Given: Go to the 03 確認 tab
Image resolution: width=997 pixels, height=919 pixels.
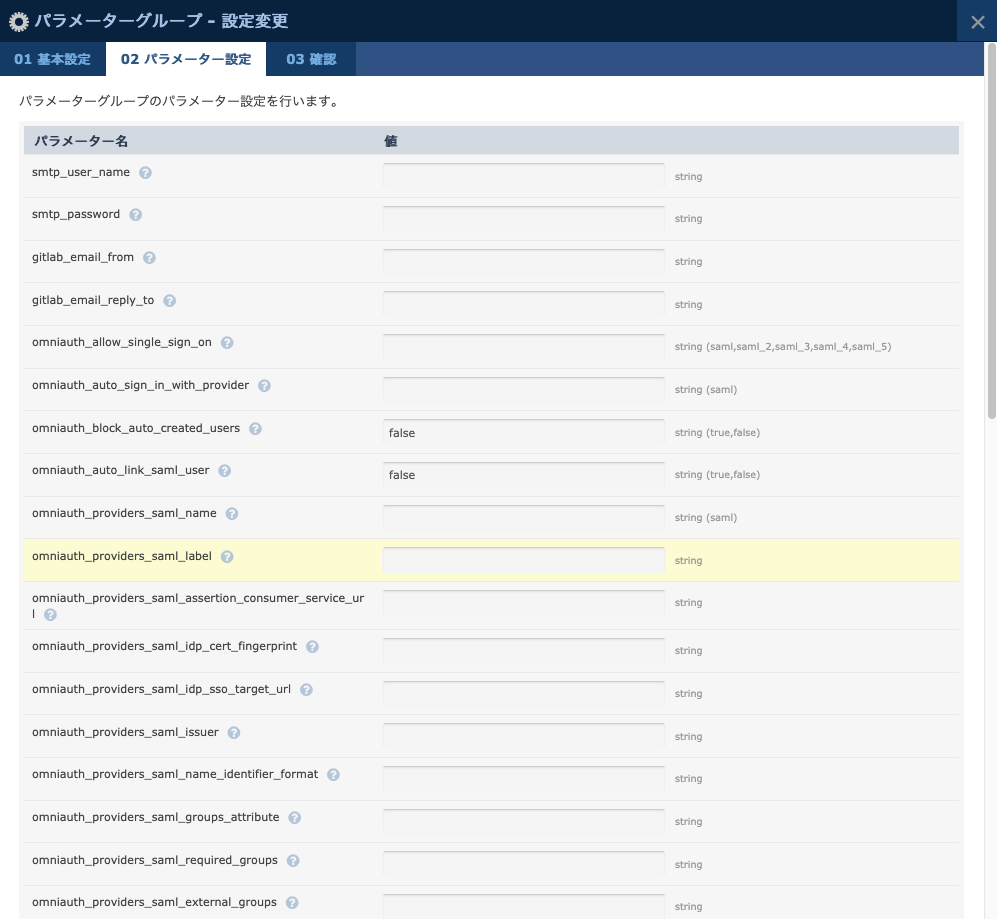Looking at the screenshot, I should click(x=311, y=59).
